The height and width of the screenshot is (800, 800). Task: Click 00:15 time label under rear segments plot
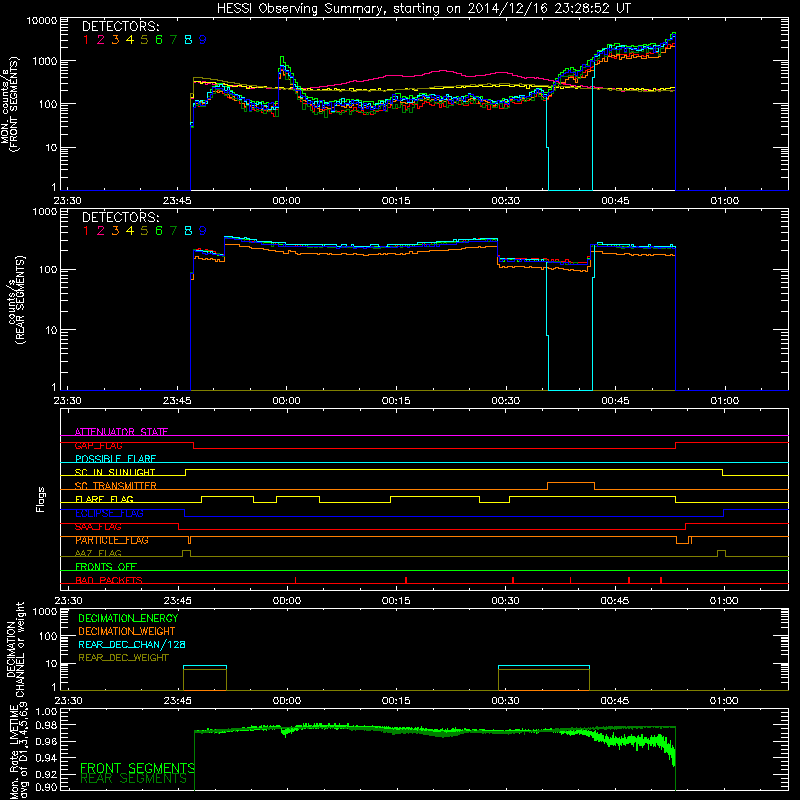pos(396,401)
